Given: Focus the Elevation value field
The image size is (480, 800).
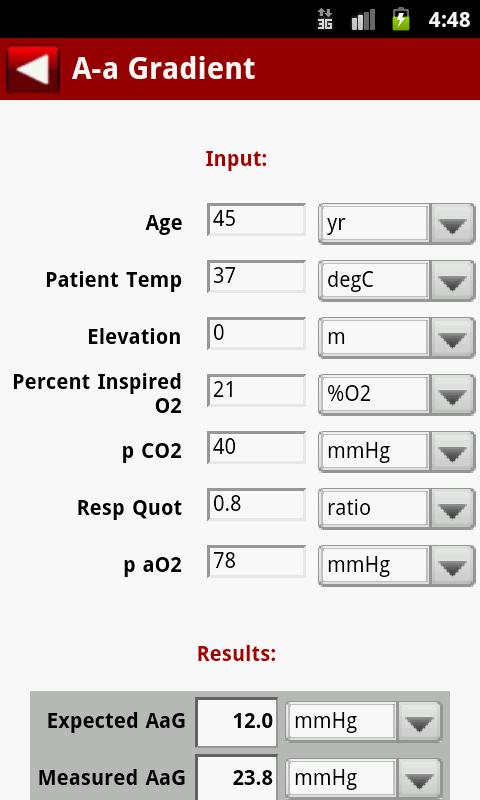Looking at the screenshot, I should click(256, 334).
